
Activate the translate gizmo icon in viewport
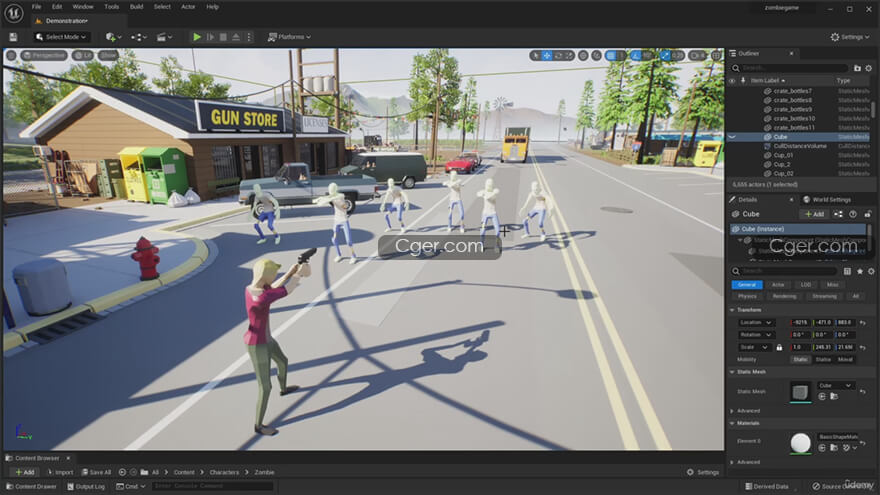(x=547, y=56)
